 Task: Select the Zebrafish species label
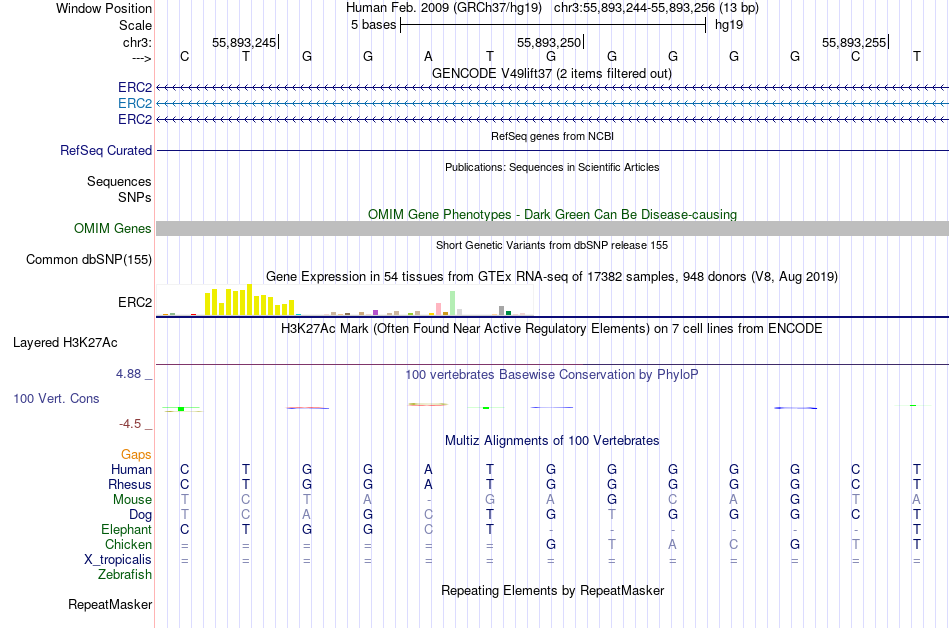pyautogui.click(x=125, y=575)
